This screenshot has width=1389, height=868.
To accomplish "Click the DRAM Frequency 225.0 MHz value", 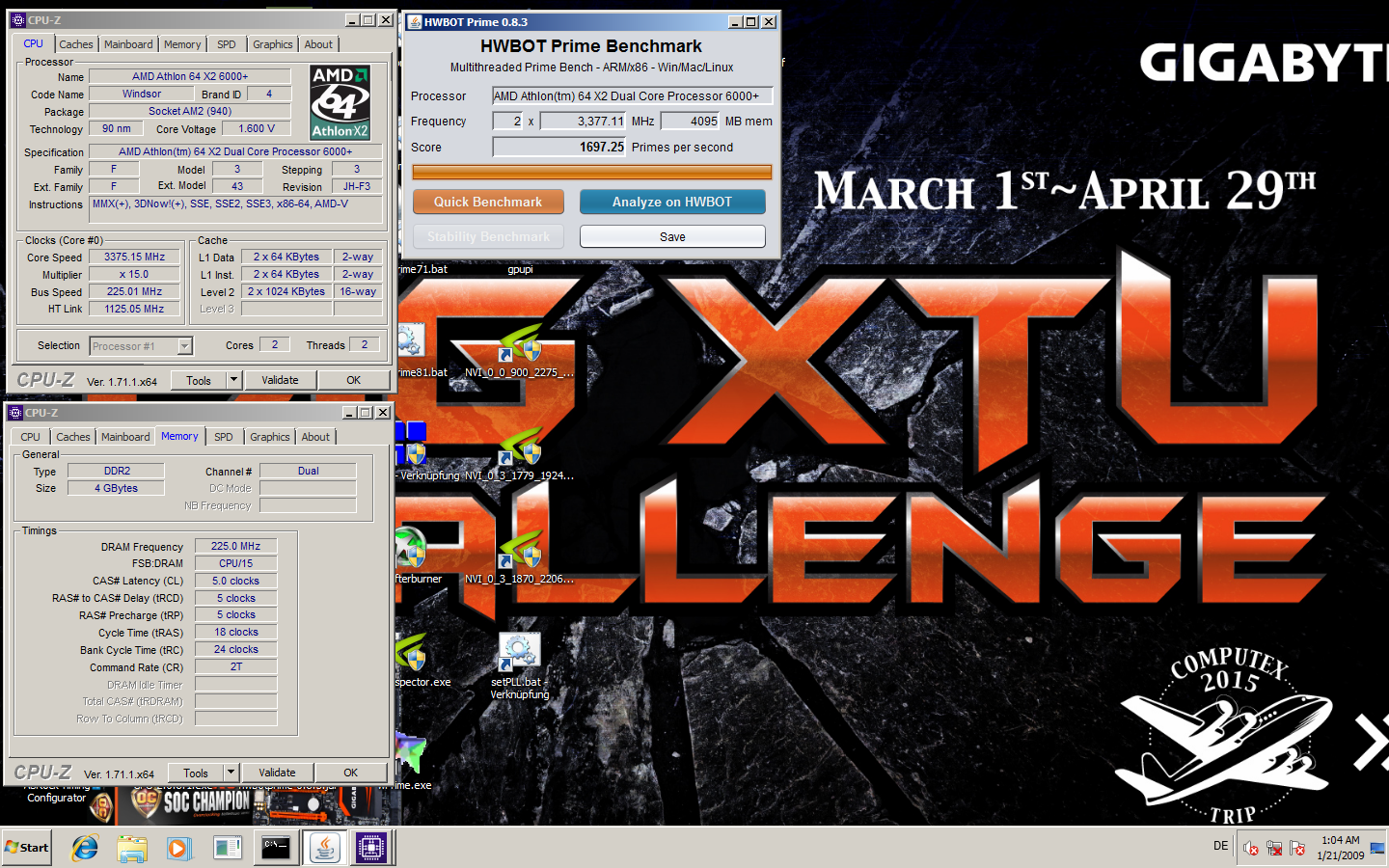I will click(236, 546).
